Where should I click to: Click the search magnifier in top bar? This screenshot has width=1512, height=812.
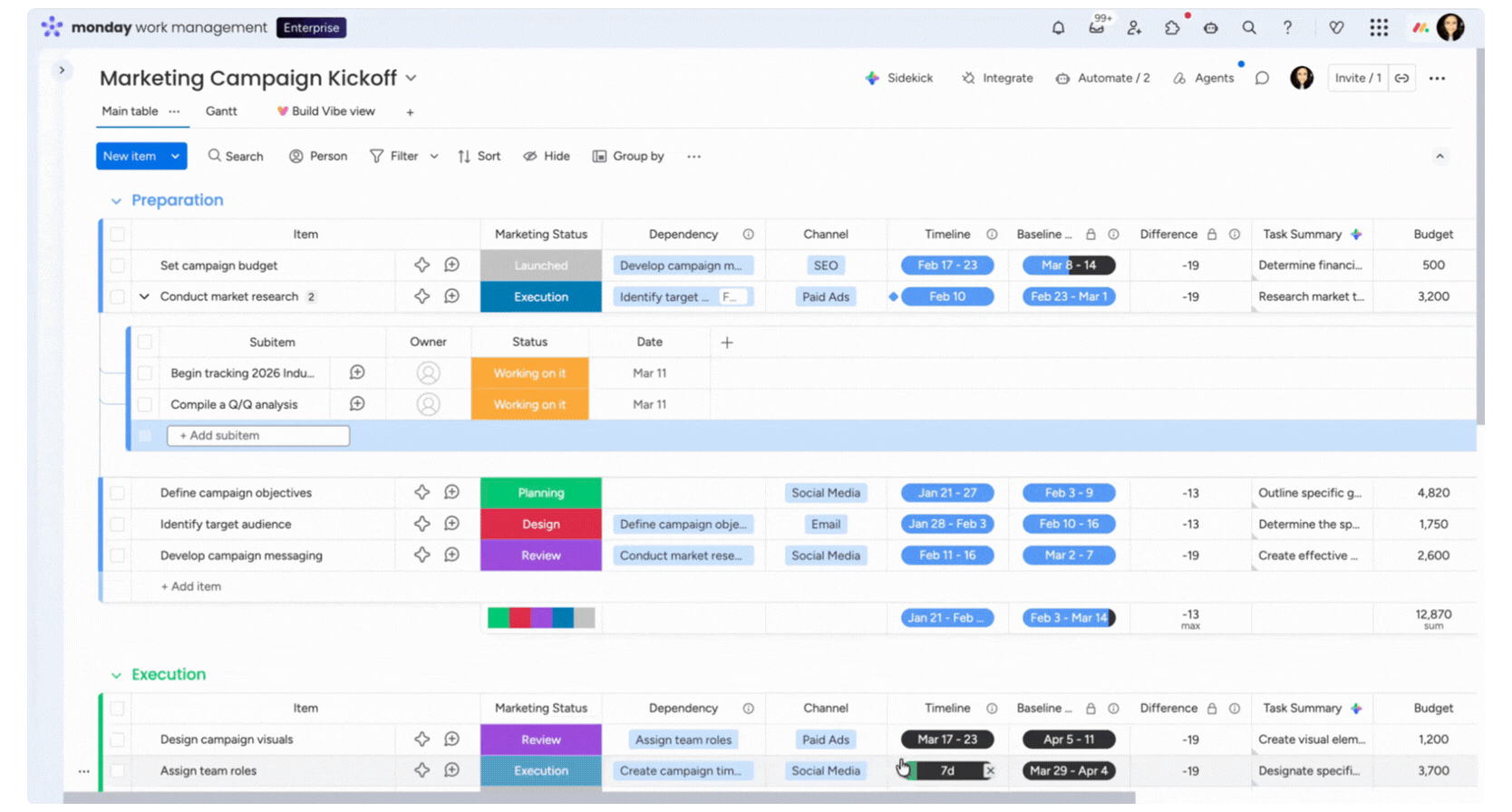click(1249, 28)
